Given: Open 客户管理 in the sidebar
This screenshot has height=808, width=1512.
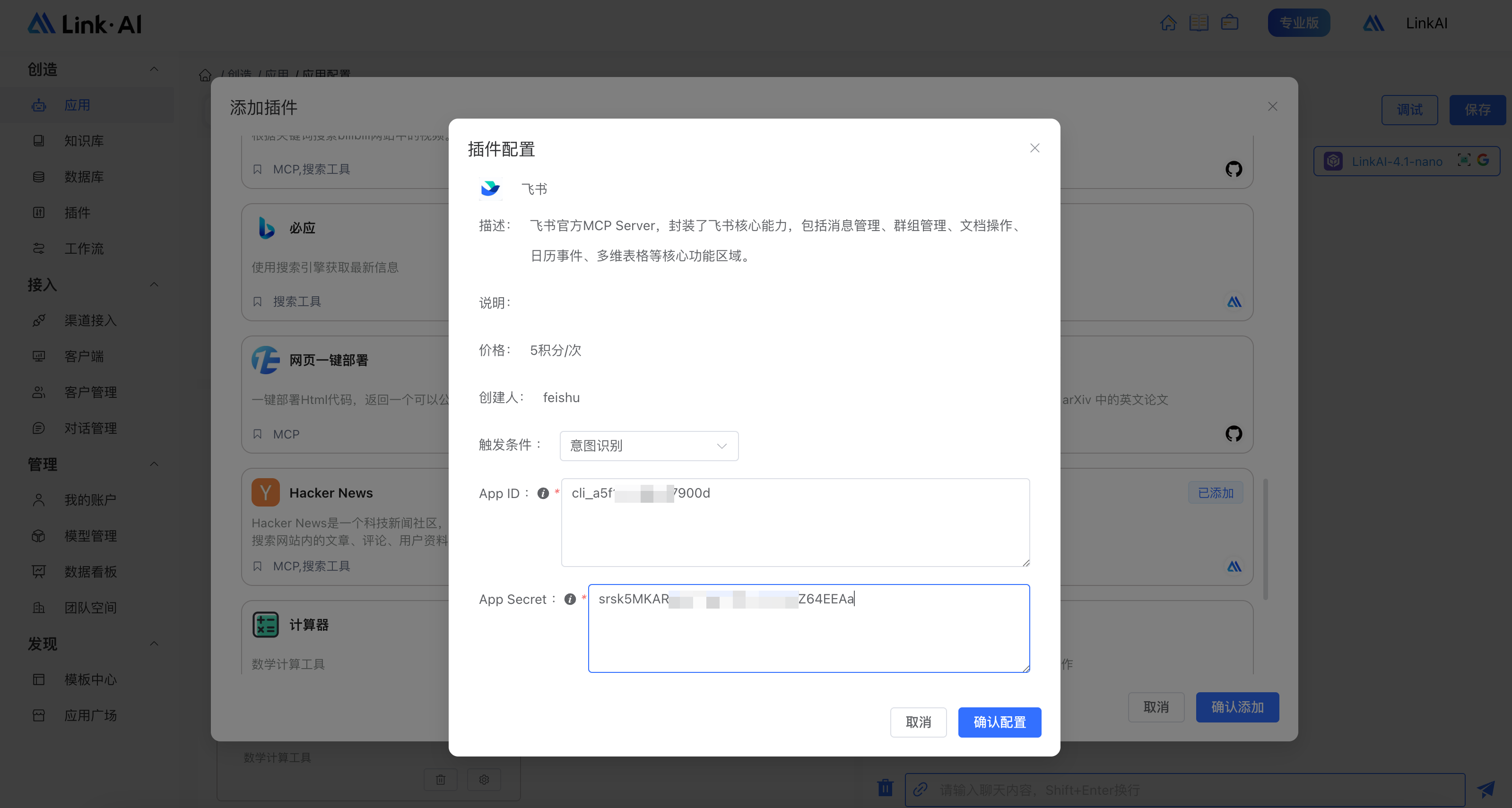Looking at the screenshot, I should coord(87,392).
